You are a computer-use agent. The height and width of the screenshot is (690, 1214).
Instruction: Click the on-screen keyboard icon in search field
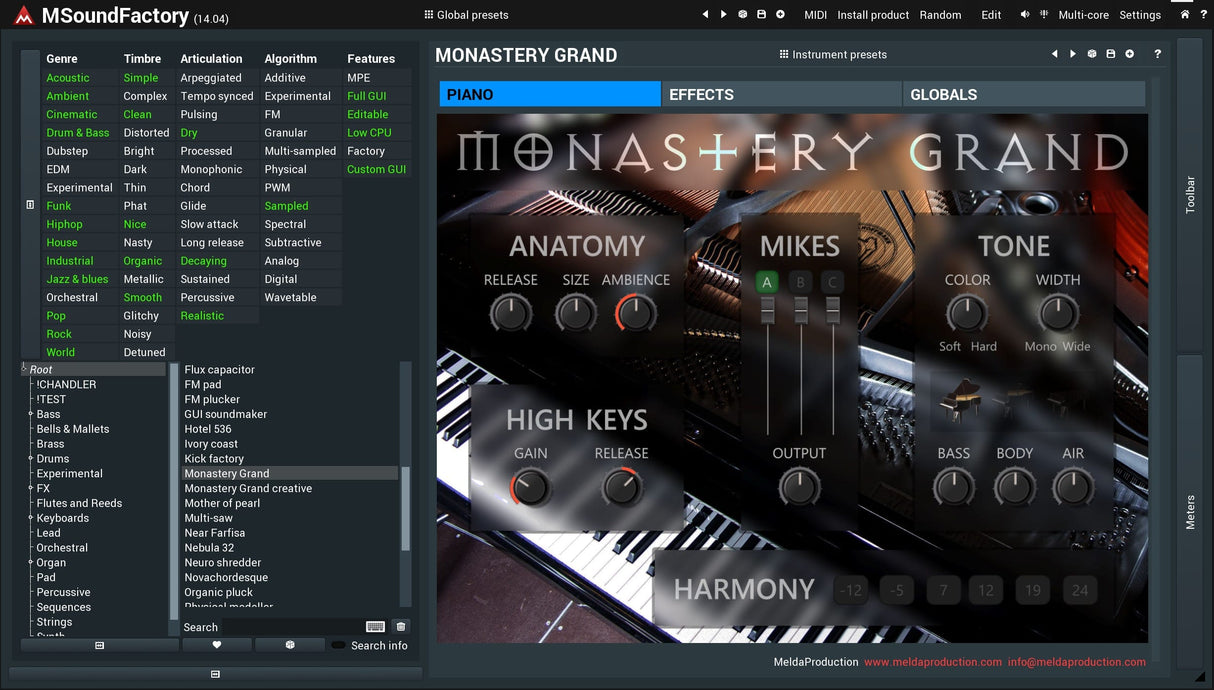tap(375, 627)
